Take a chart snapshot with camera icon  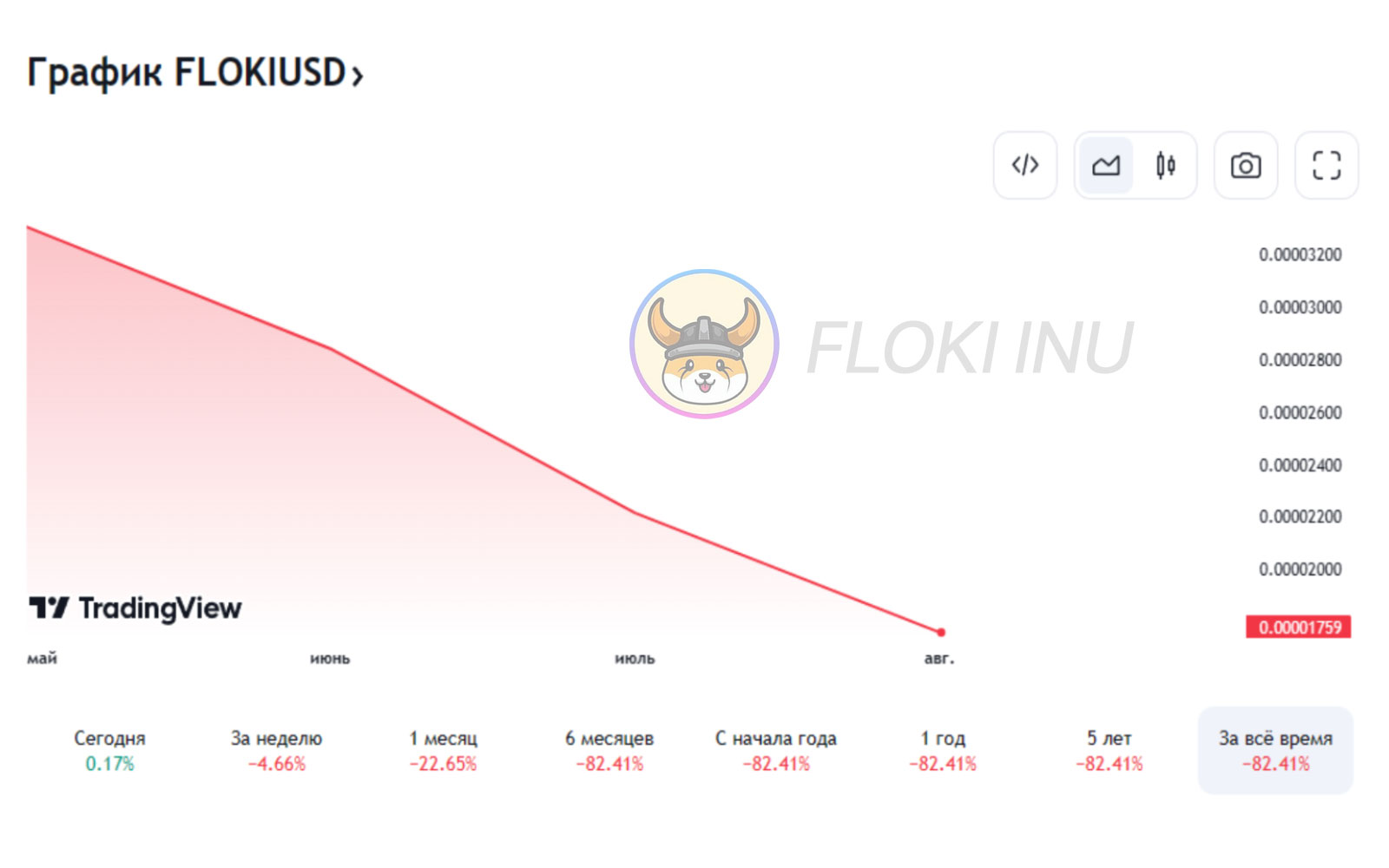tap(1245, 165)
